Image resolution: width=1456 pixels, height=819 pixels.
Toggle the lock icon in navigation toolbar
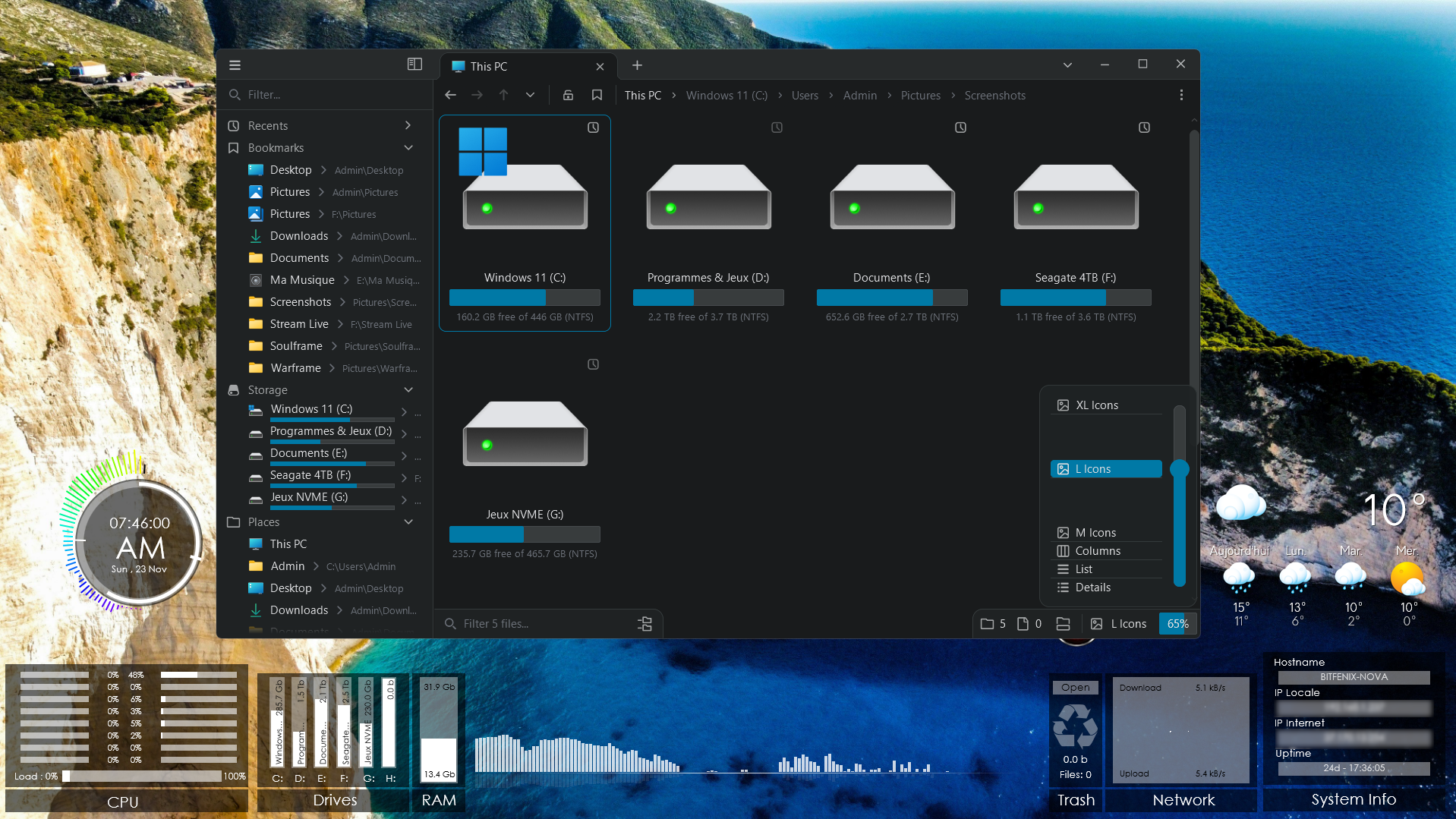tap(568, 95)
